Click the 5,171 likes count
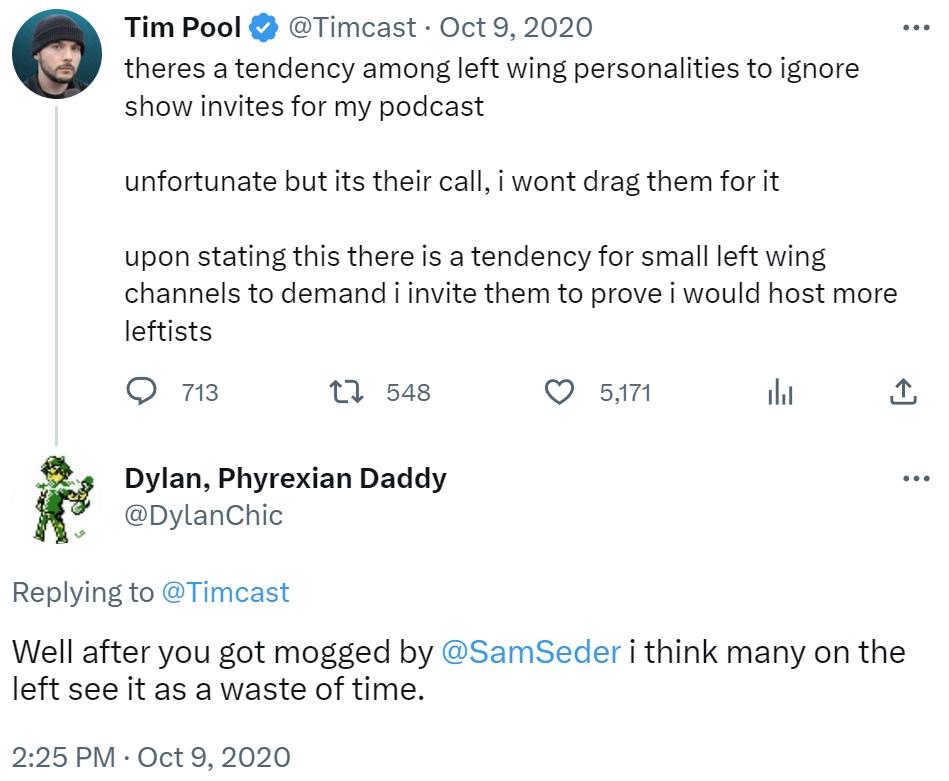This screenshot has width=949, height=781. click(x=625, y=393)
